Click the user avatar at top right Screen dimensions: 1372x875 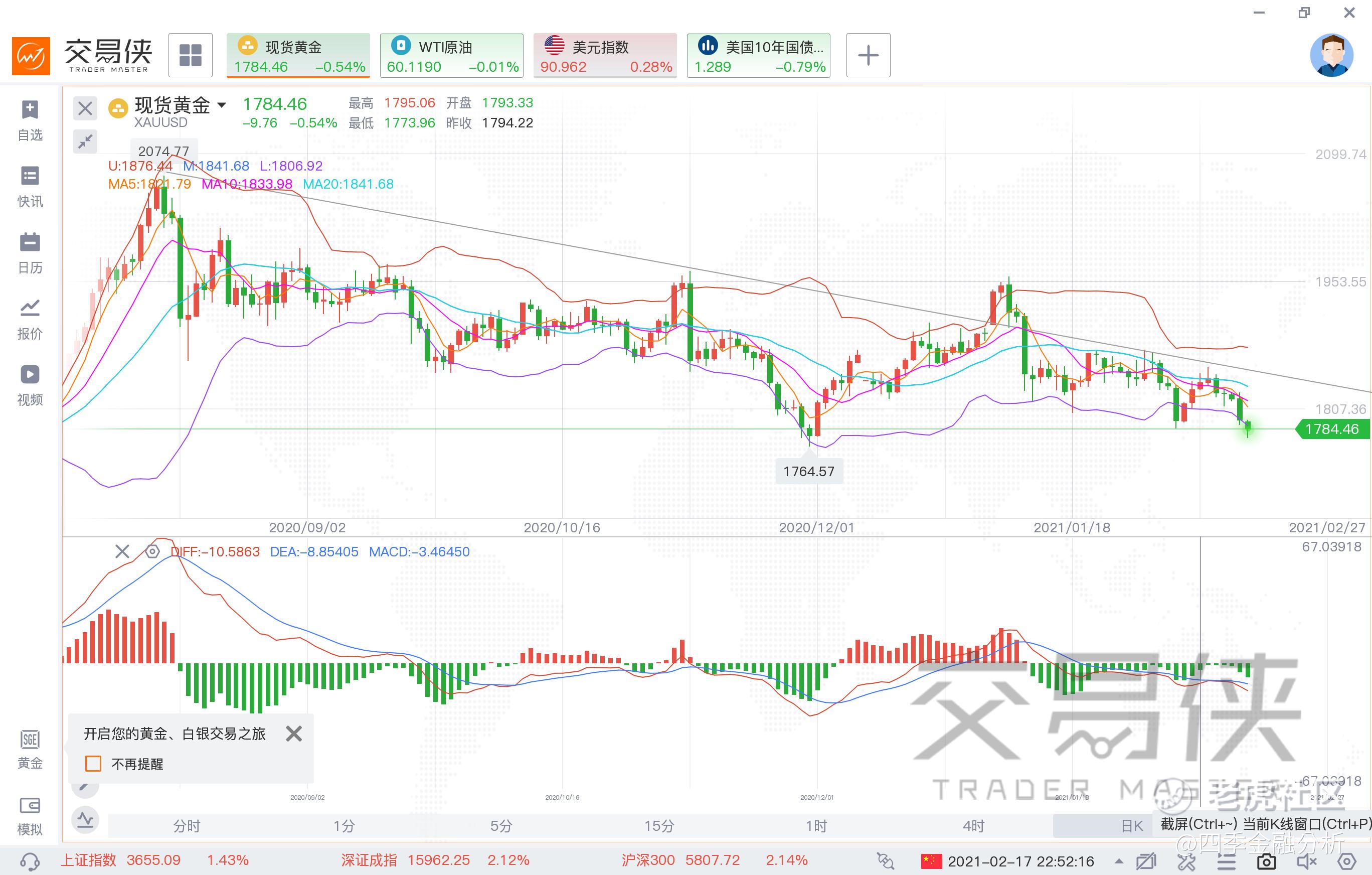1331,55
